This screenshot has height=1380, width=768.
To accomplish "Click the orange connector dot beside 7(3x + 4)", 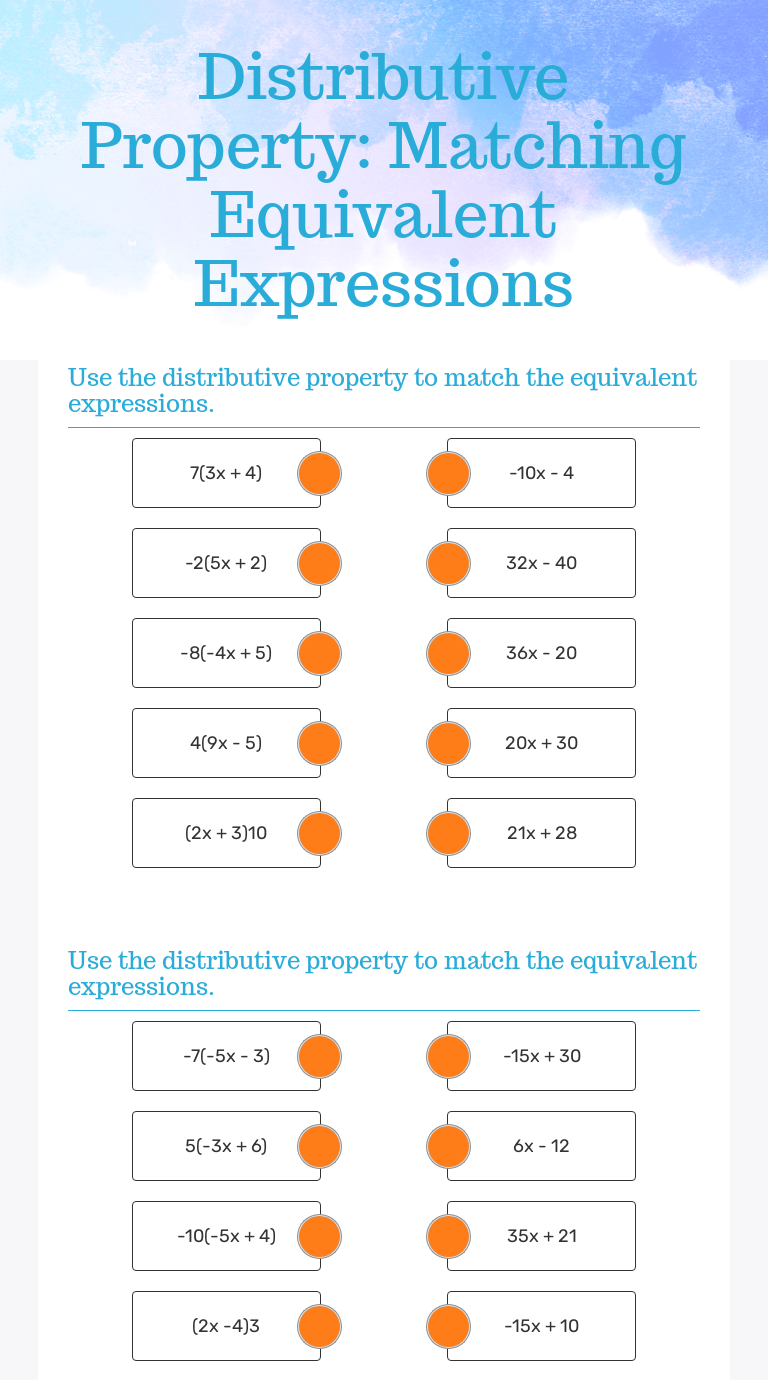I will click(x=320, y=473).
